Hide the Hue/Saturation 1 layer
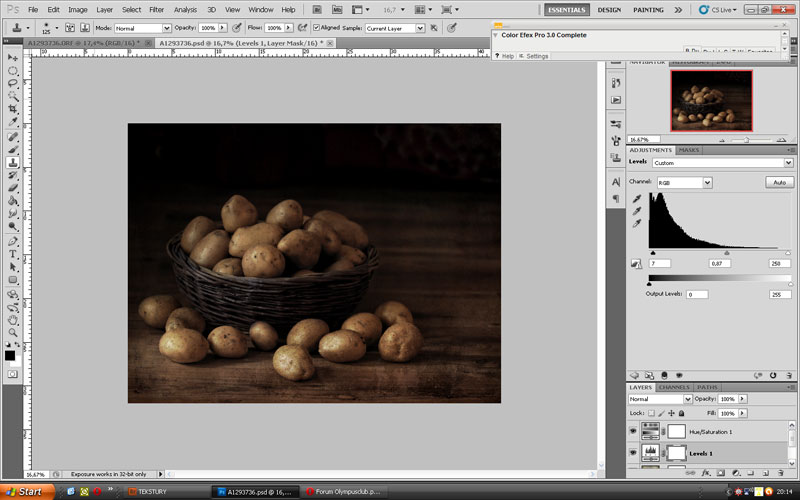 click(632, 429)
